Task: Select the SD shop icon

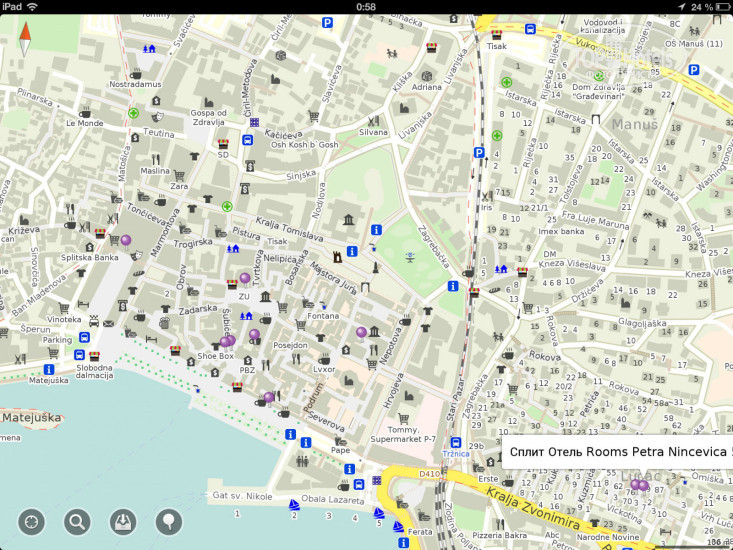Action: (223, 144)
